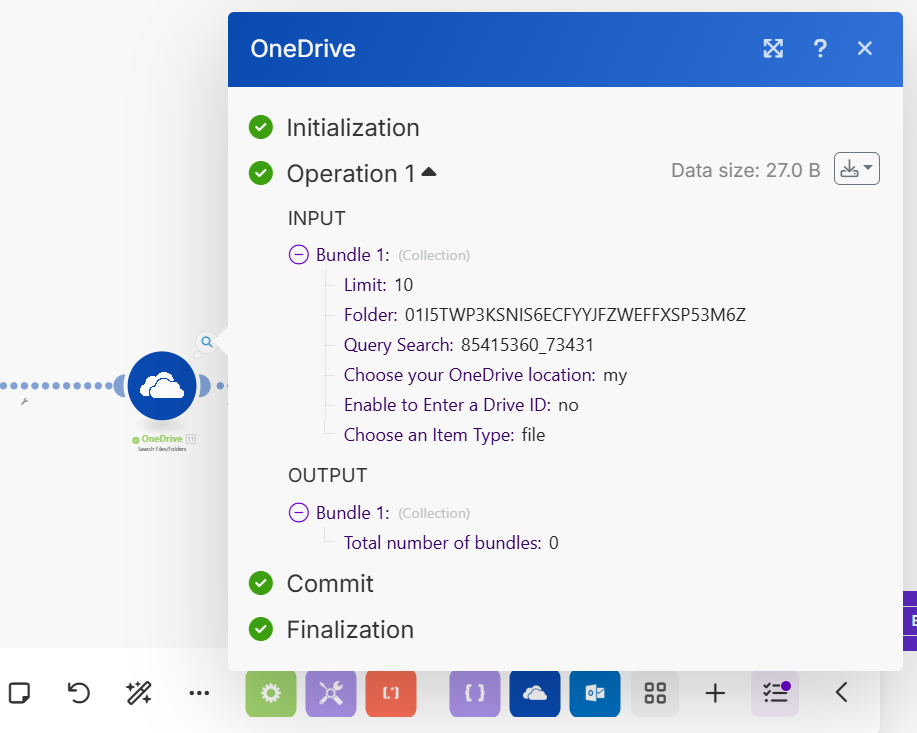
Task: Click the Initialization step
Action: tap(353, 128)
